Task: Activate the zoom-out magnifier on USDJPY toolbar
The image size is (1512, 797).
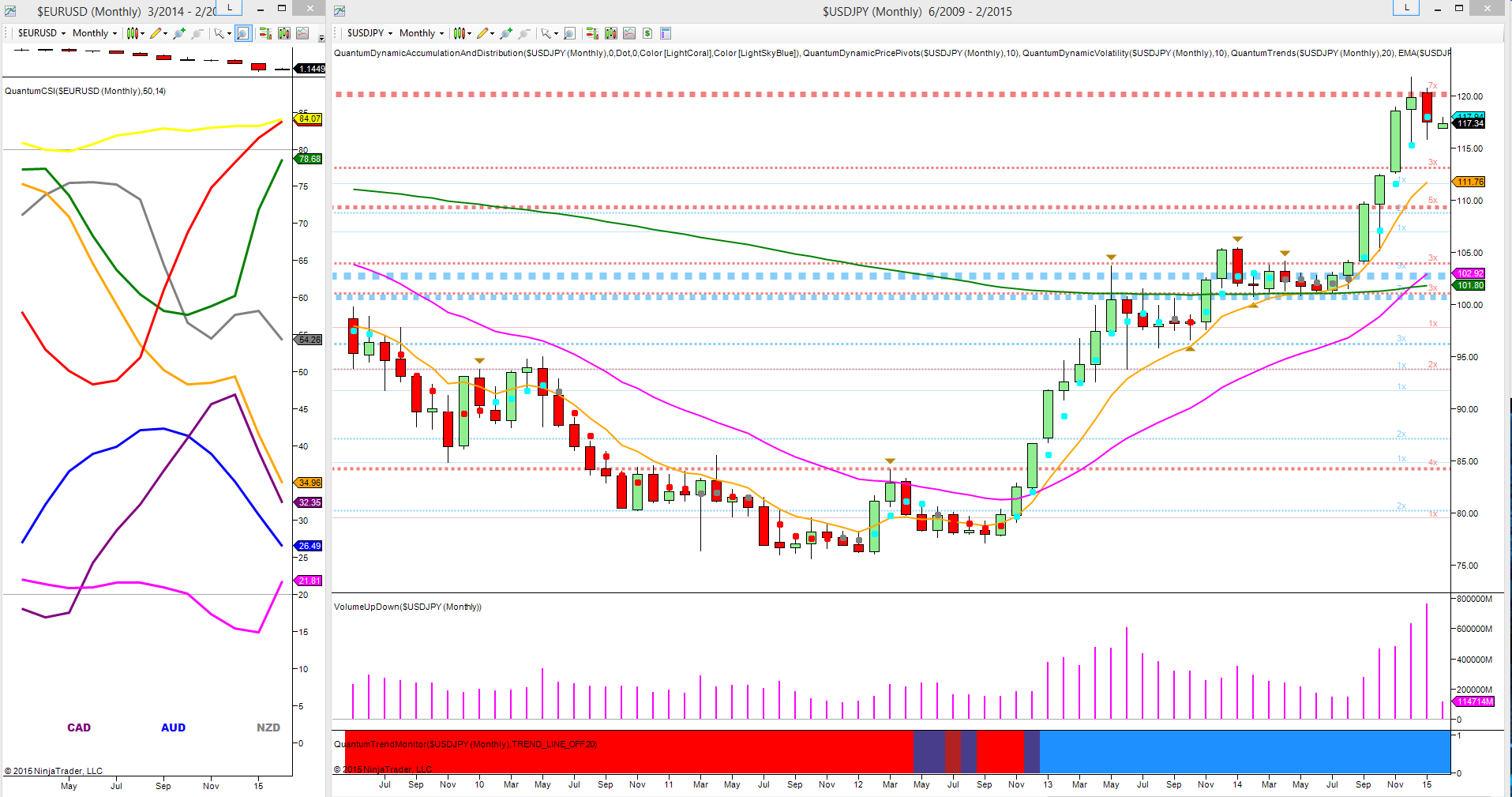Action: coord(523,33)
